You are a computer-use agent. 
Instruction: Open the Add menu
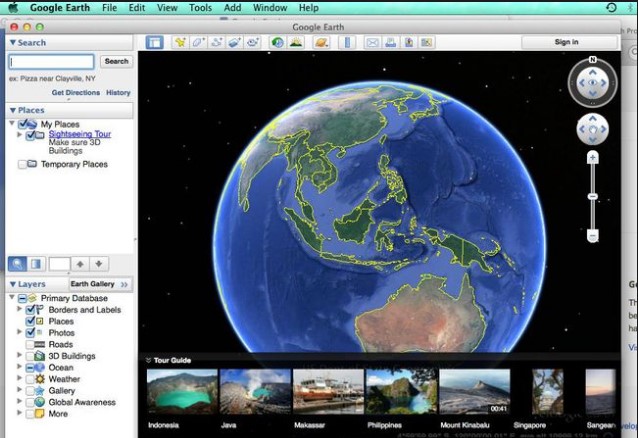tap(232, 8)
